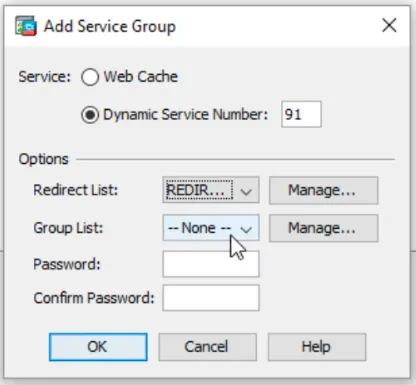Click the Add Service Group title icon
416x385 pixels.
click(26, 26)
